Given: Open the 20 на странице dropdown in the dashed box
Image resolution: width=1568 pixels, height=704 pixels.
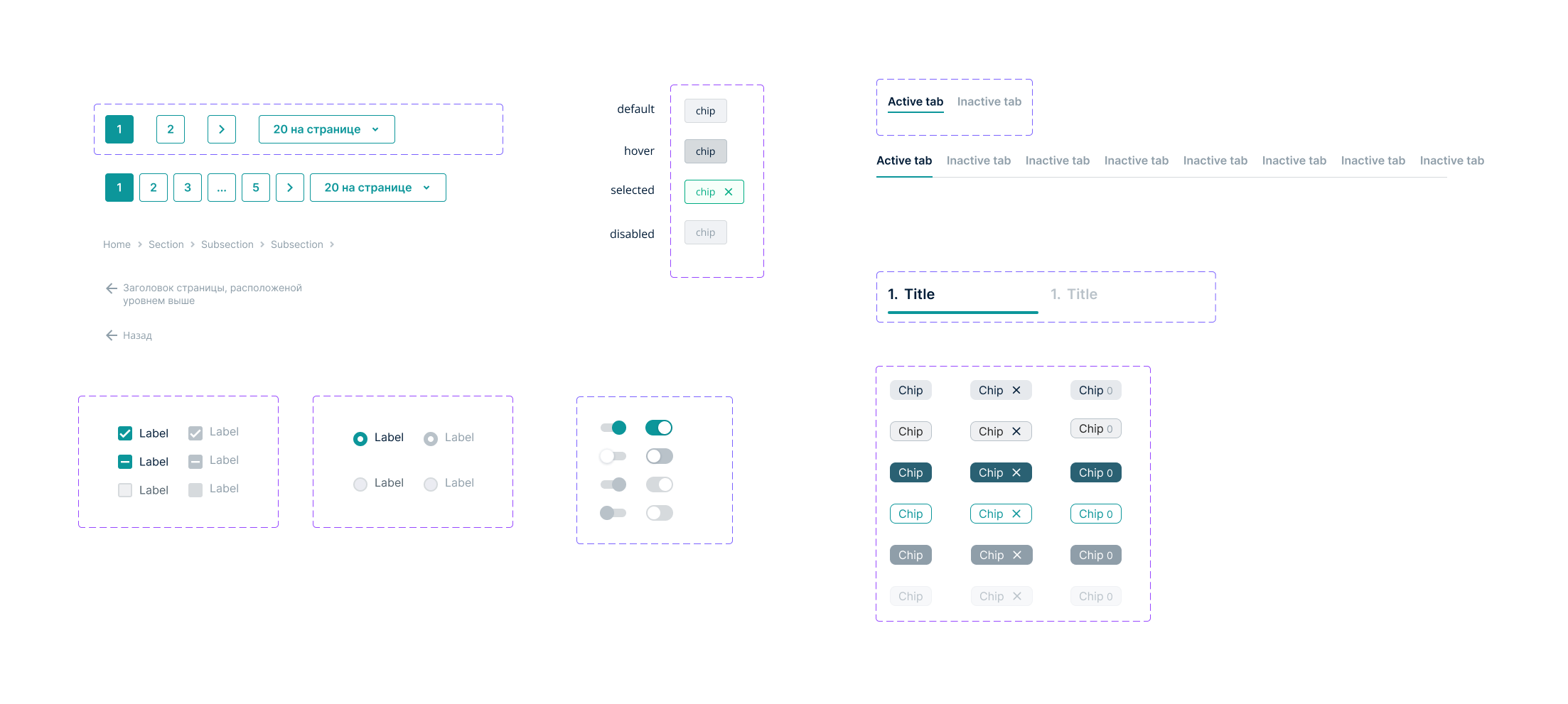Looking at the screenshot, I should pos(327,129).
